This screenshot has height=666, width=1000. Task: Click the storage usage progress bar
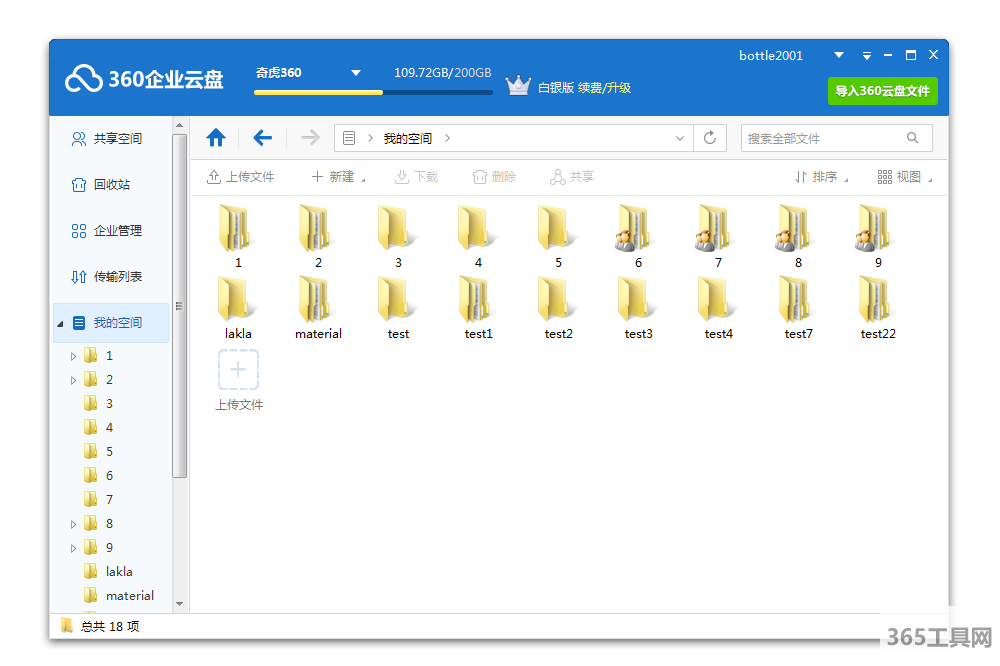pos(372,92)
